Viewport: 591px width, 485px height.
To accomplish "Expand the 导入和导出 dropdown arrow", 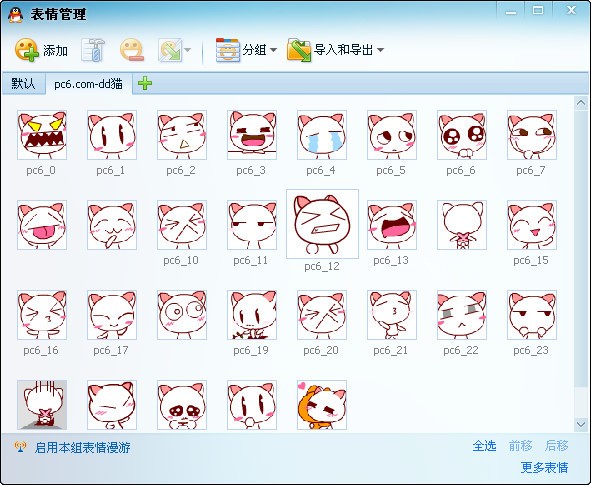I will (x=380, y=50).
